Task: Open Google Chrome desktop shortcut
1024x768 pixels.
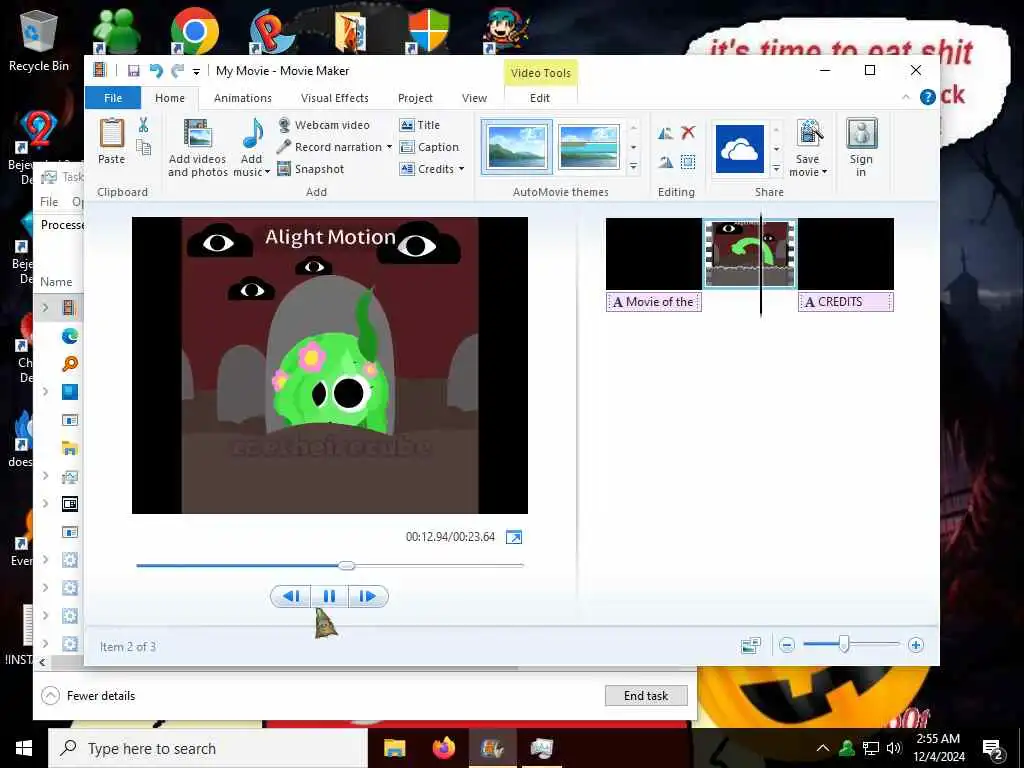Action: (195, 31)
